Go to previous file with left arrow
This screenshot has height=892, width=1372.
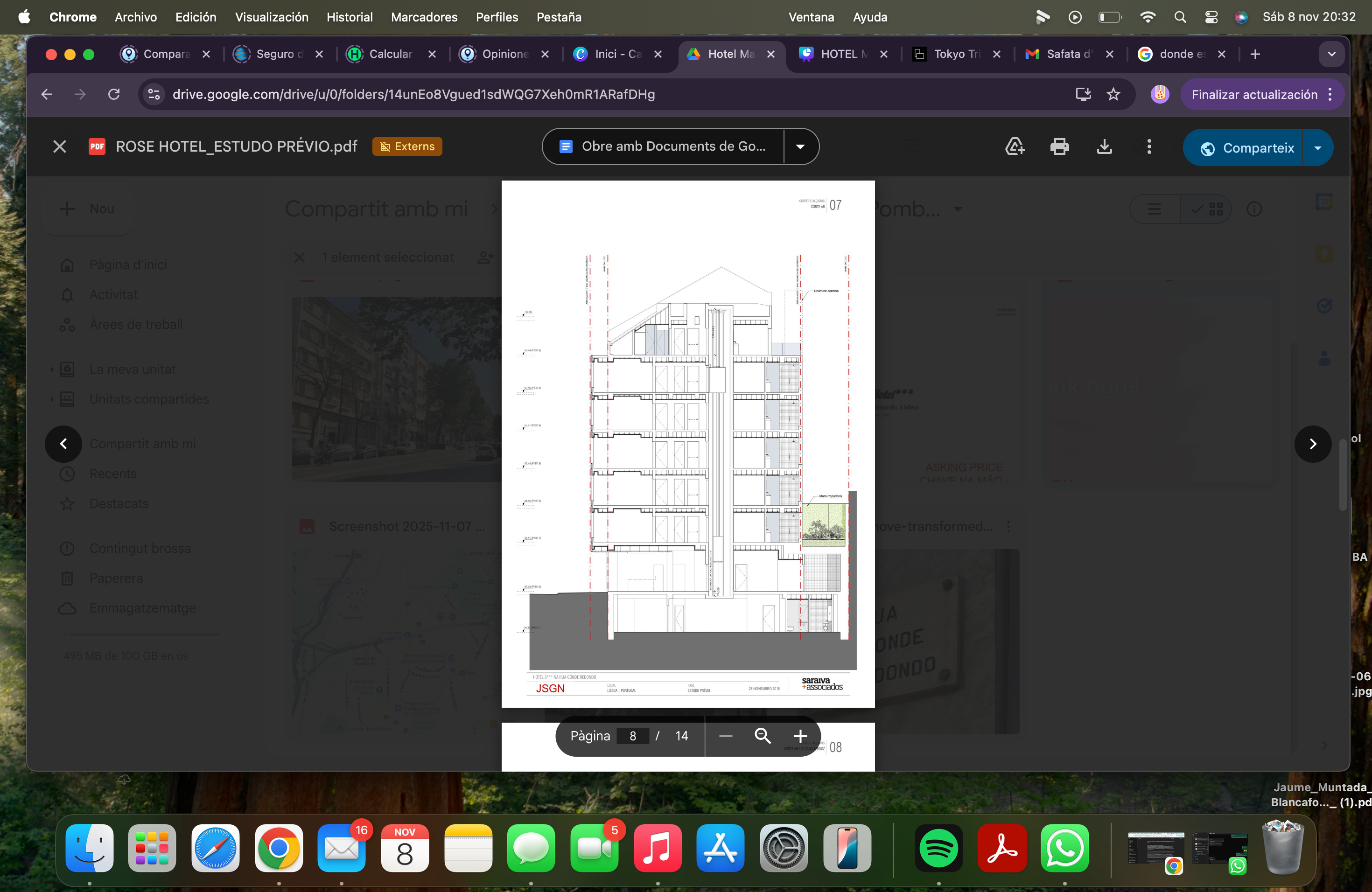63,444
